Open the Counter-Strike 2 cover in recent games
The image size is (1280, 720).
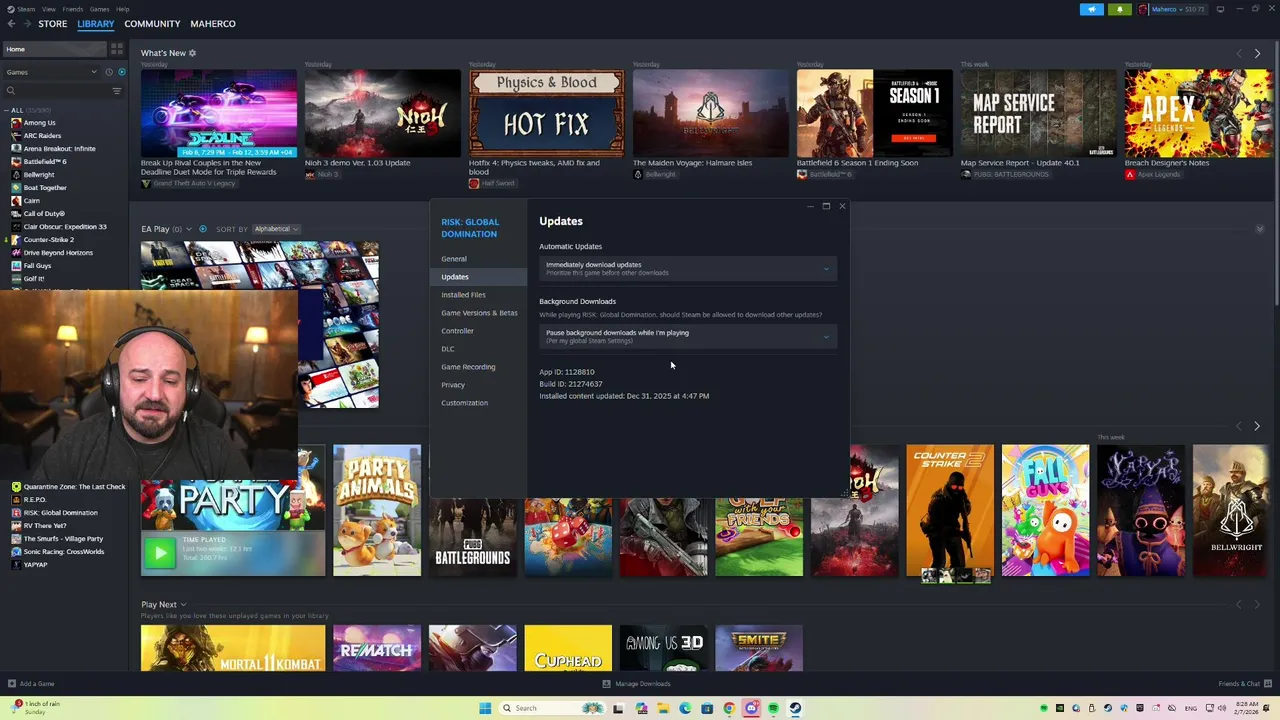tap(950, 511)
